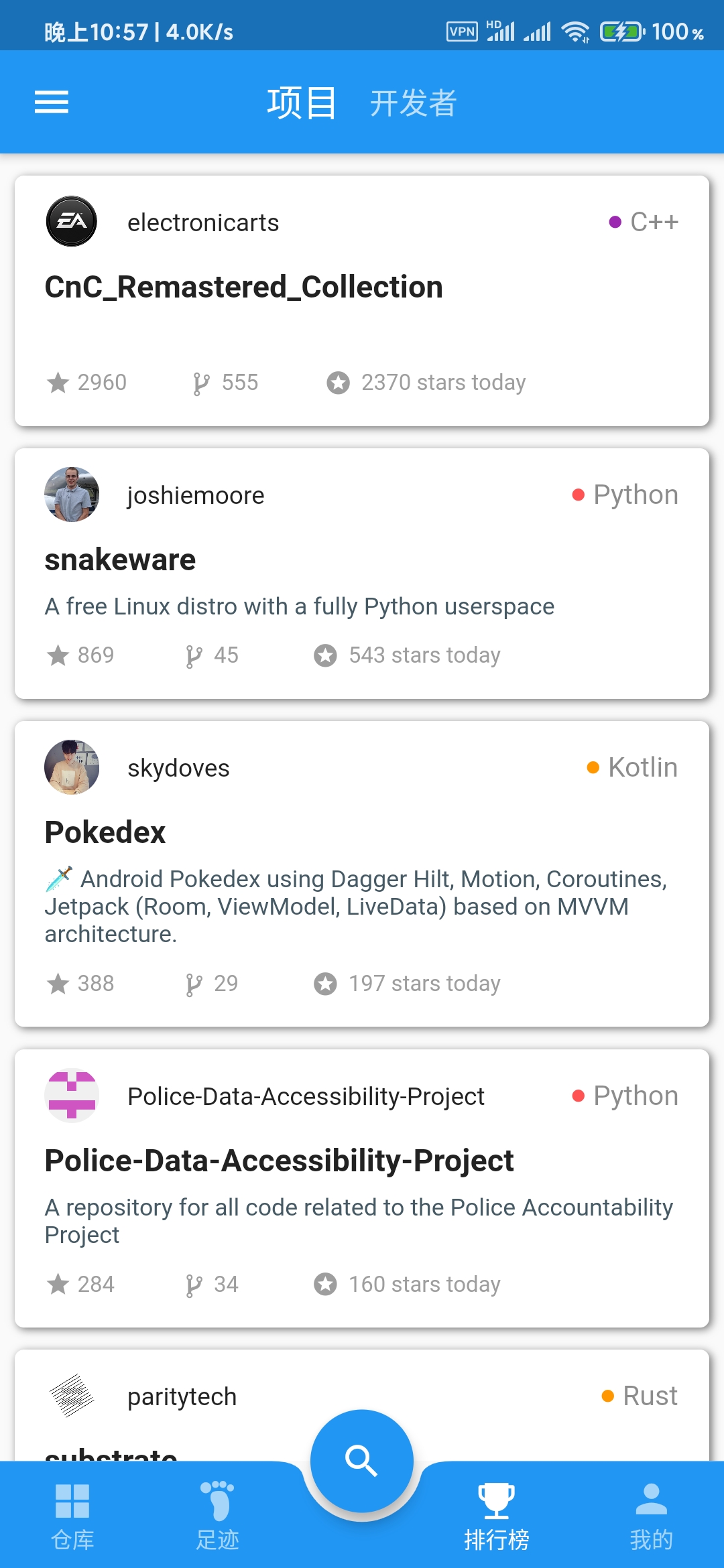Tap the VPN status bar indicator
This screenshot has width=724, height=1568.
[462, 31]
